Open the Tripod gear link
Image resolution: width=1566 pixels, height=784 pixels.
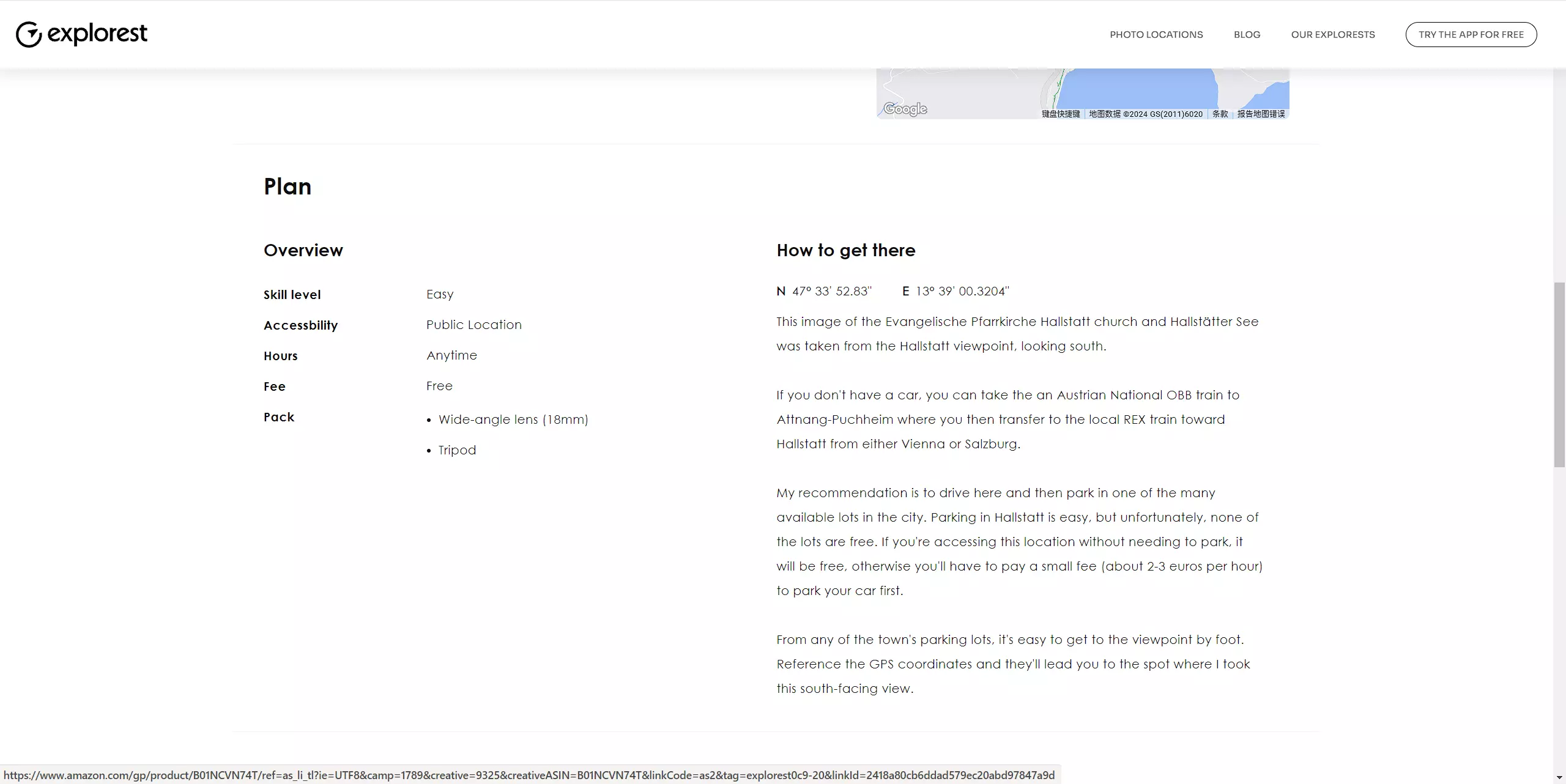pyautogui.click(x=457, y=450)
